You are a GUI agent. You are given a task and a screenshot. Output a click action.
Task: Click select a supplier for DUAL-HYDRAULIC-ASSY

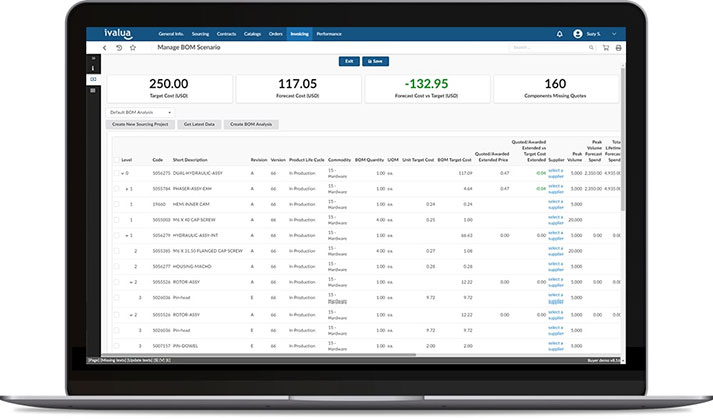tap(556, 173)
